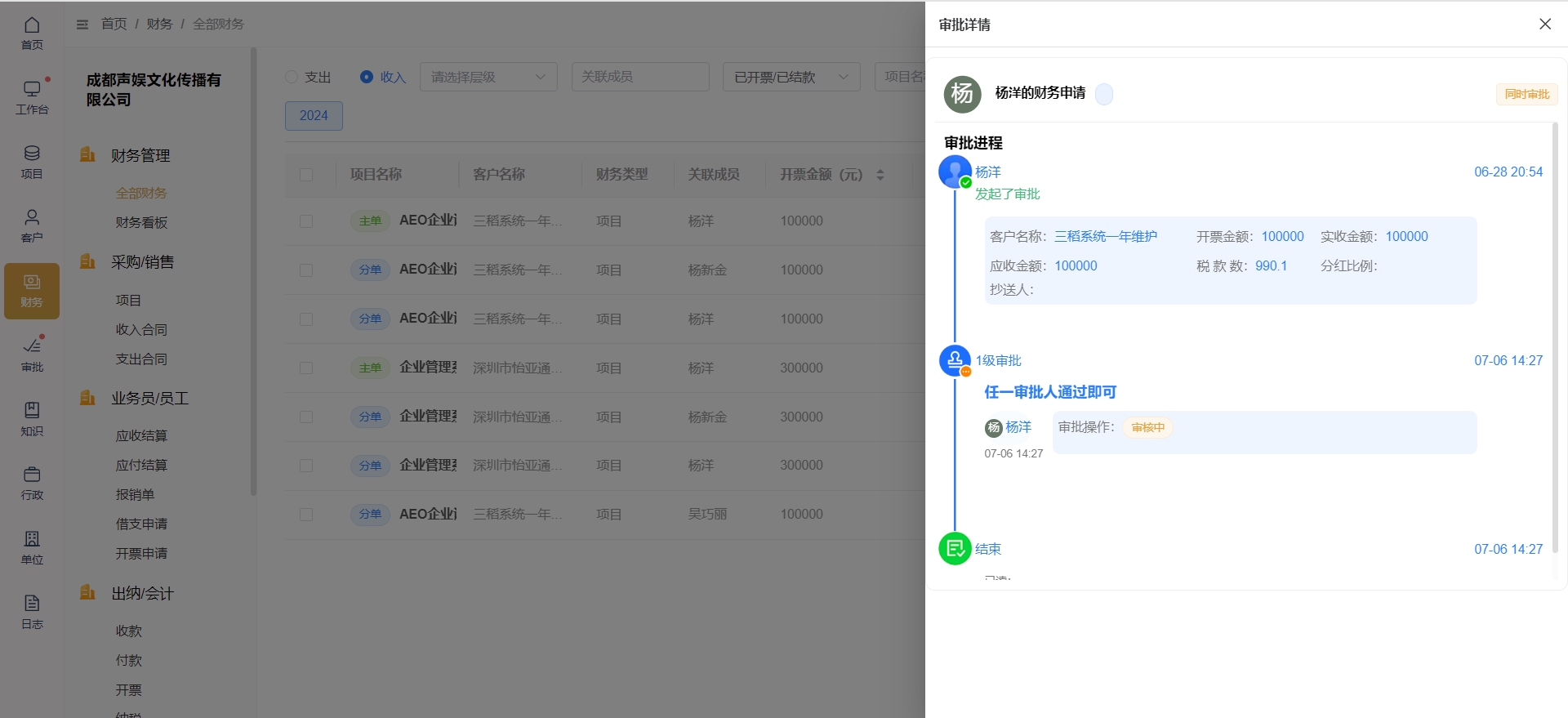Open 借支申请 menu item

coord(141,524)
